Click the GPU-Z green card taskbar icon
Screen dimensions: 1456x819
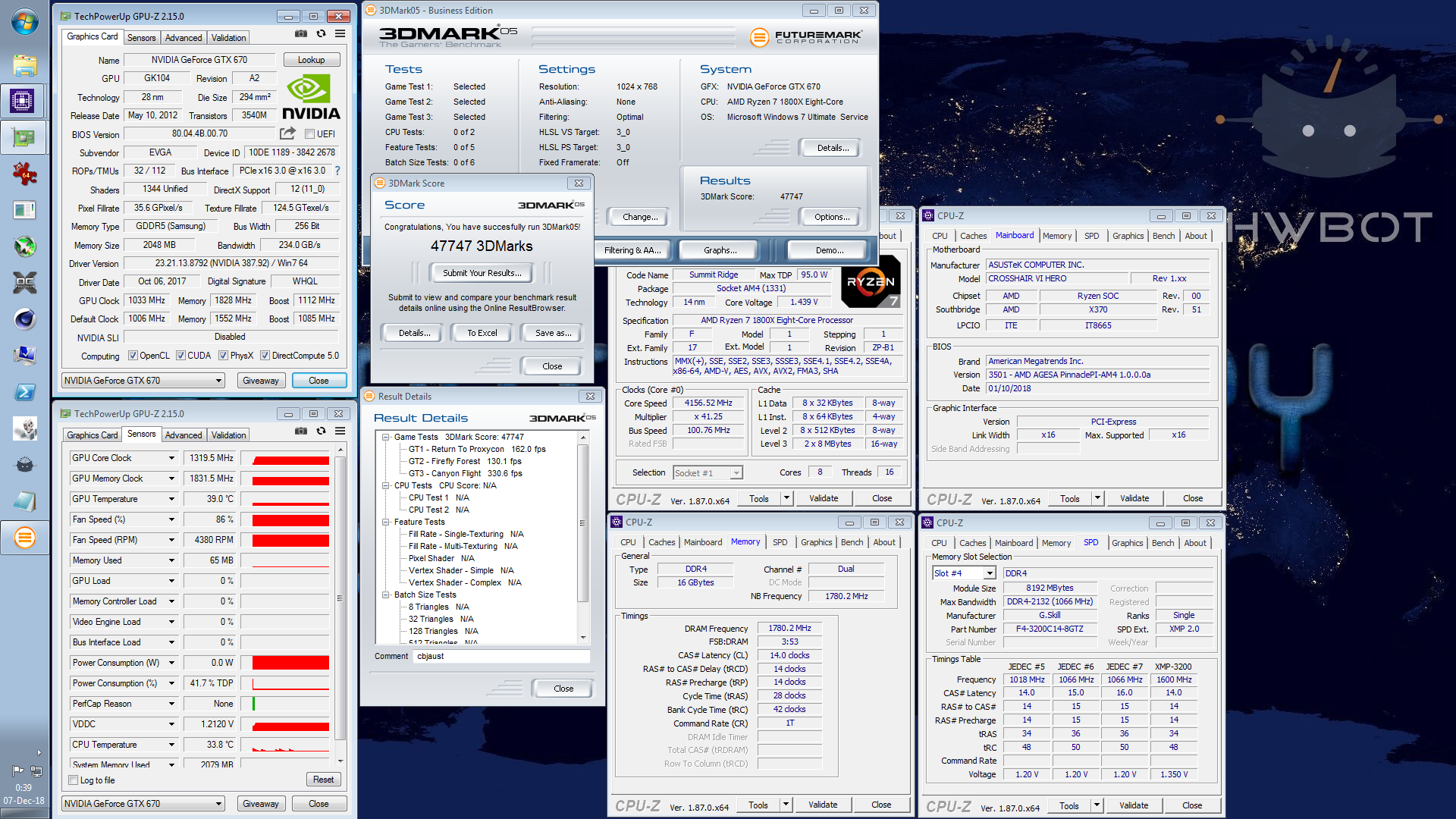tap(24, 137)
